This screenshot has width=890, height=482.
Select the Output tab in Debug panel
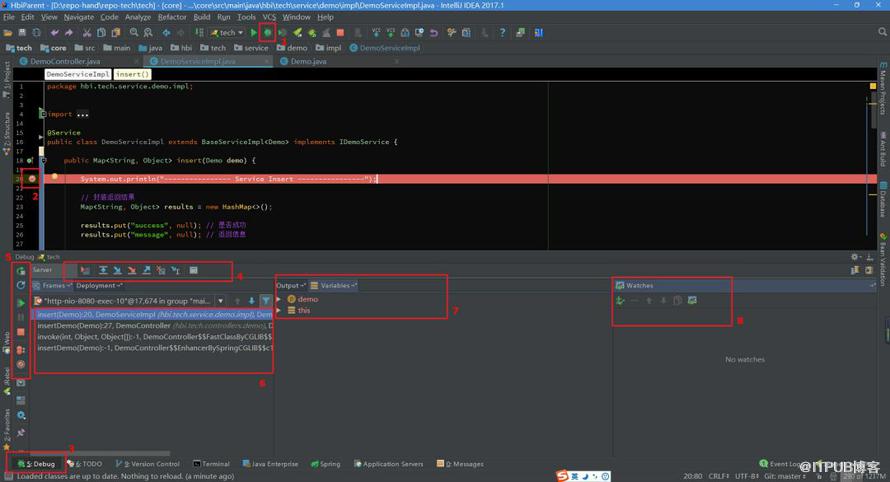point(291,286)
